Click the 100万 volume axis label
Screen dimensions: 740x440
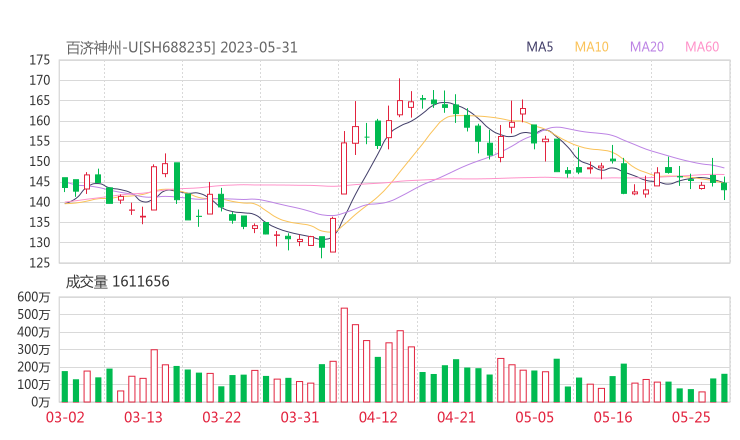(x=34, y=384)
